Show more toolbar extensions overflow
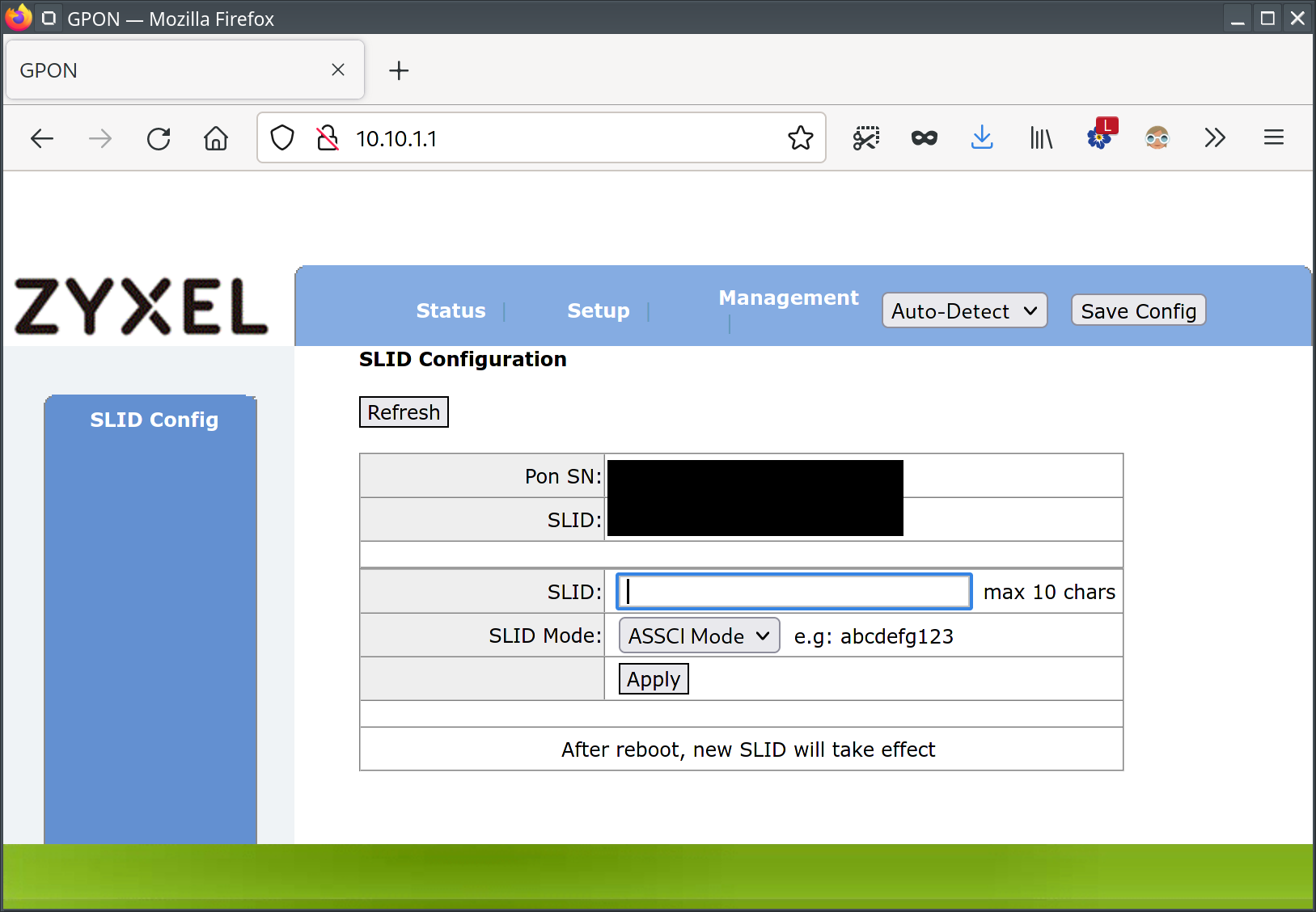The image size is (1316, 912). 1215,138
